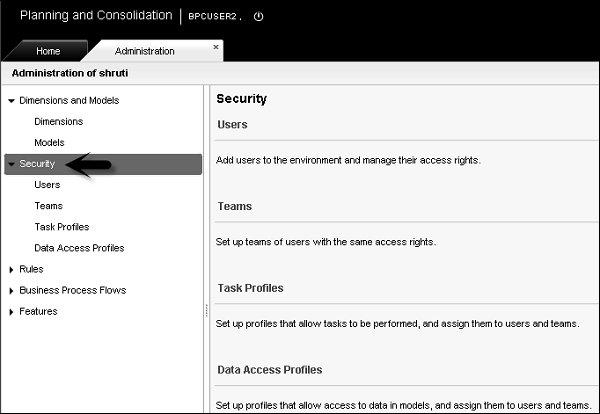Select Users under Security in sidebar
Screen dimensions: 600x414
47,185
